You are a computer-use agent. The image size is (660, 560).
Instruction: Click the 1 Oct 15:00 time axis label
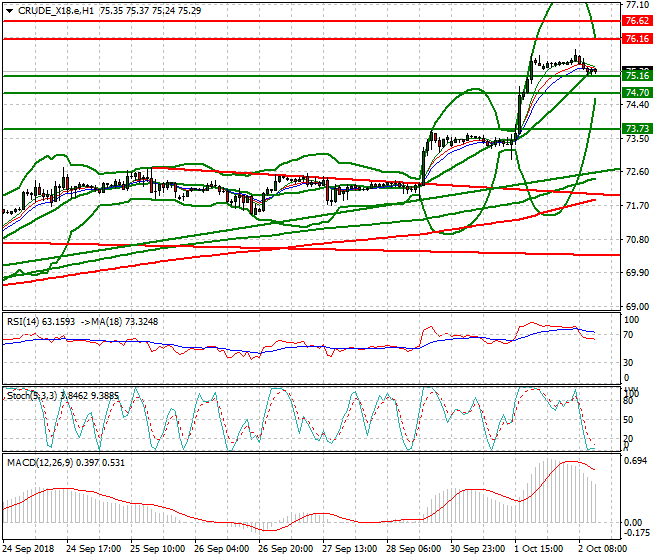pyautogui.click(x=540, y=549)
